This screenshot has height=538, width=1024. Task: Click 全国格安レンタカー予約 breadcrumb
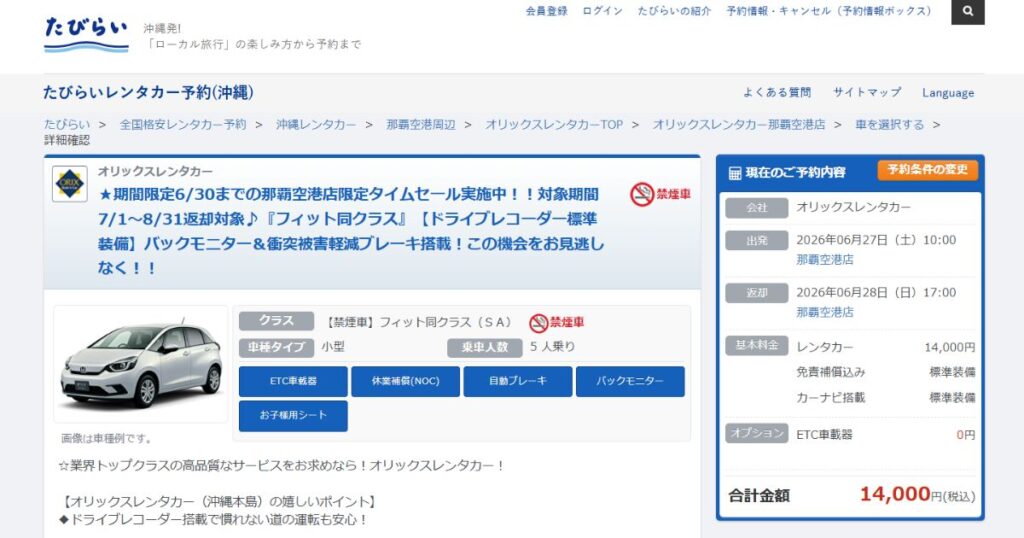tap(183, 124)
